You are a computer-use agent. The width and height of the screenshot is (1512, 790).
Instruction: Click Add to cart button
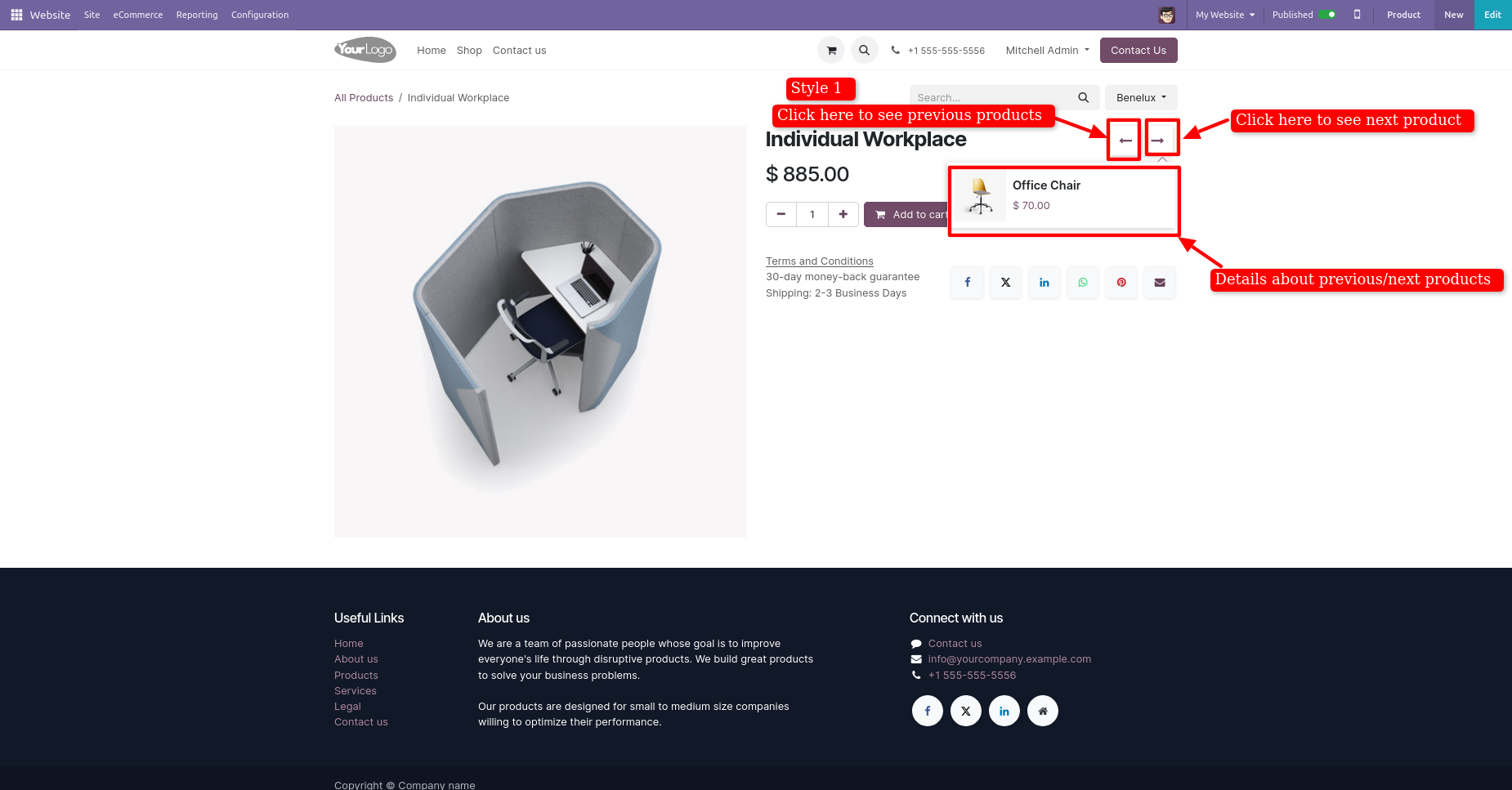(x=907, y=214)
